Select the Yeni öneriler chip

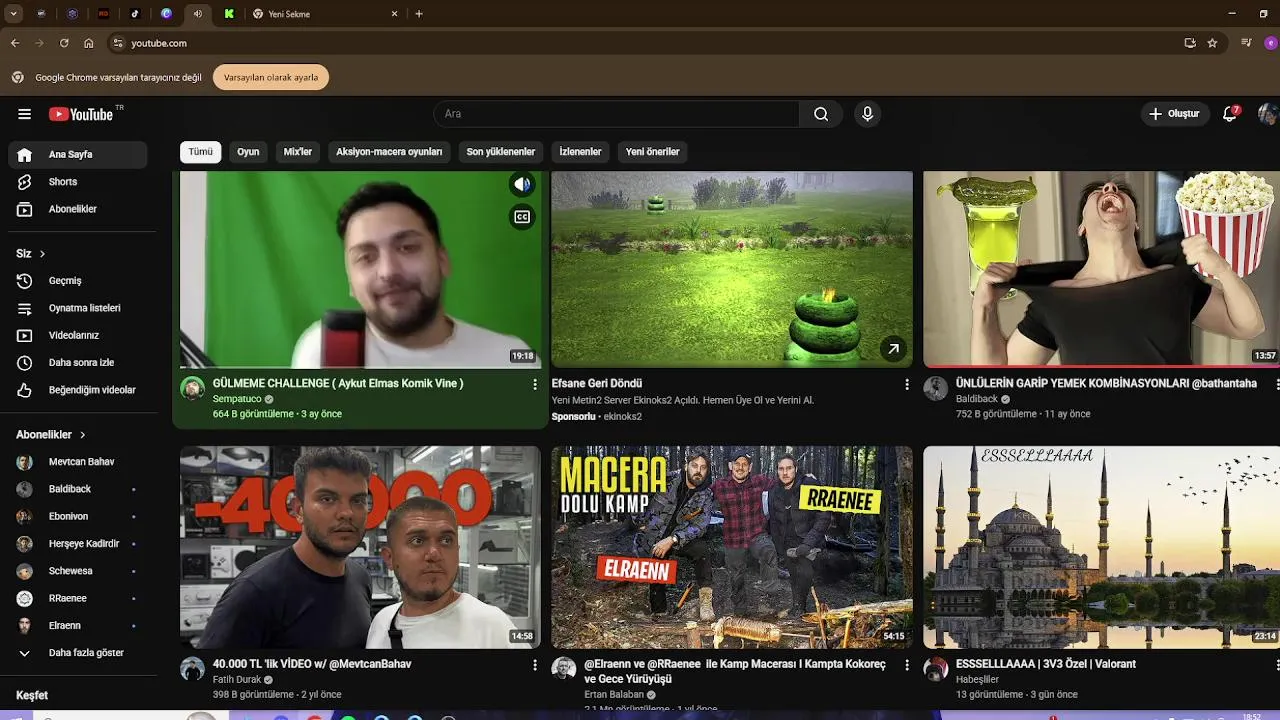[652, 152]
